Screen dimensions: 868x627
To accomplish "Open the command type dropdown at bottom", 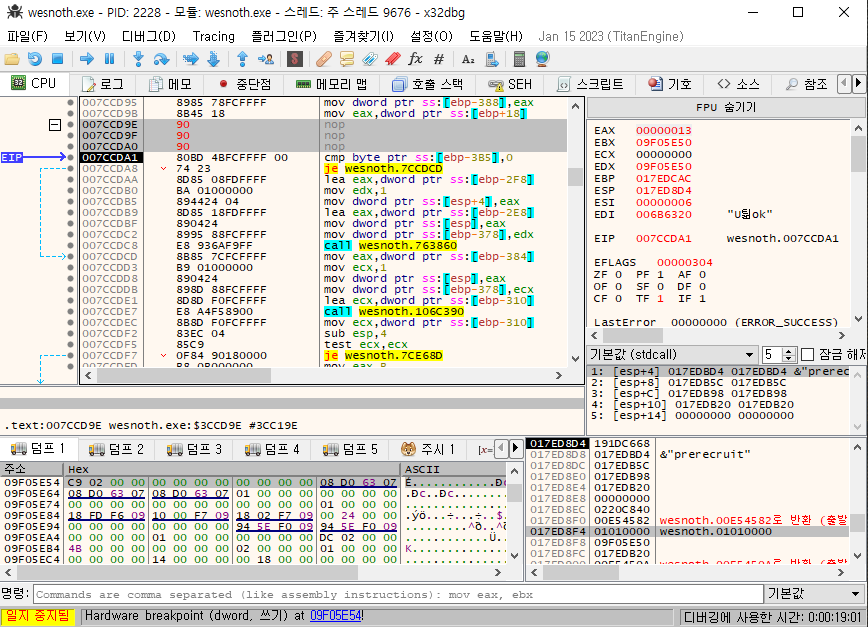I will (x=814, y=594).
